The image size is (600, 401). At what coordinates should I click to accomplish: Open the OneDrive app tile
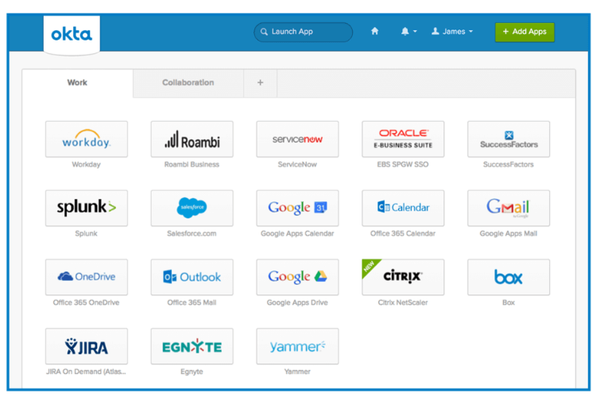point(86,277)
